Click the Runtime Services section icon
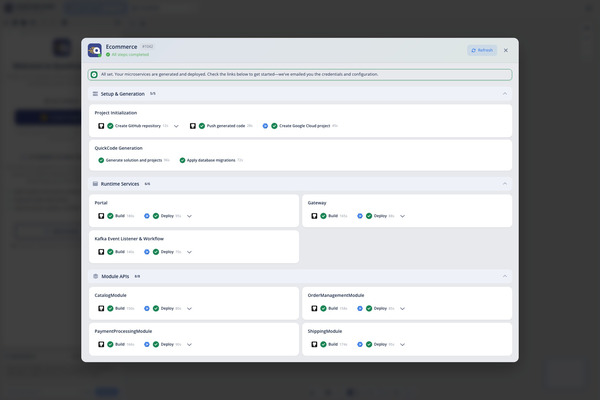Image resolution: width=600 pixels, height=400 pixels. click(95, 184)
